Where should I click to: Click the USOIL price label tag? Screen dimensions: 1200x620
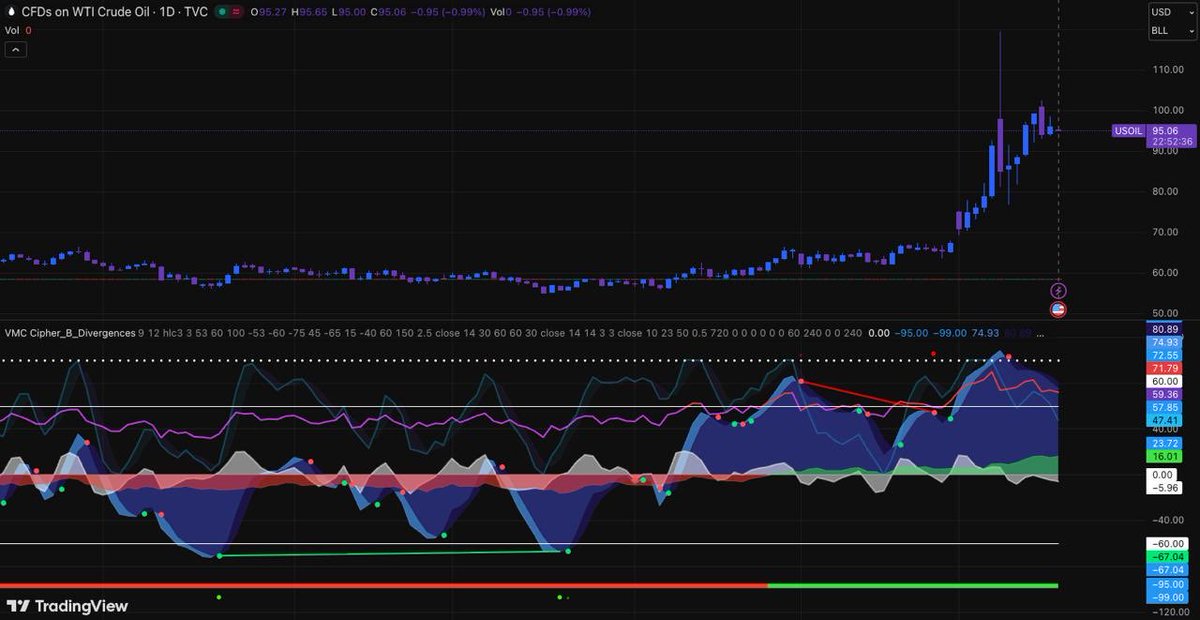tap(1129, 130)
